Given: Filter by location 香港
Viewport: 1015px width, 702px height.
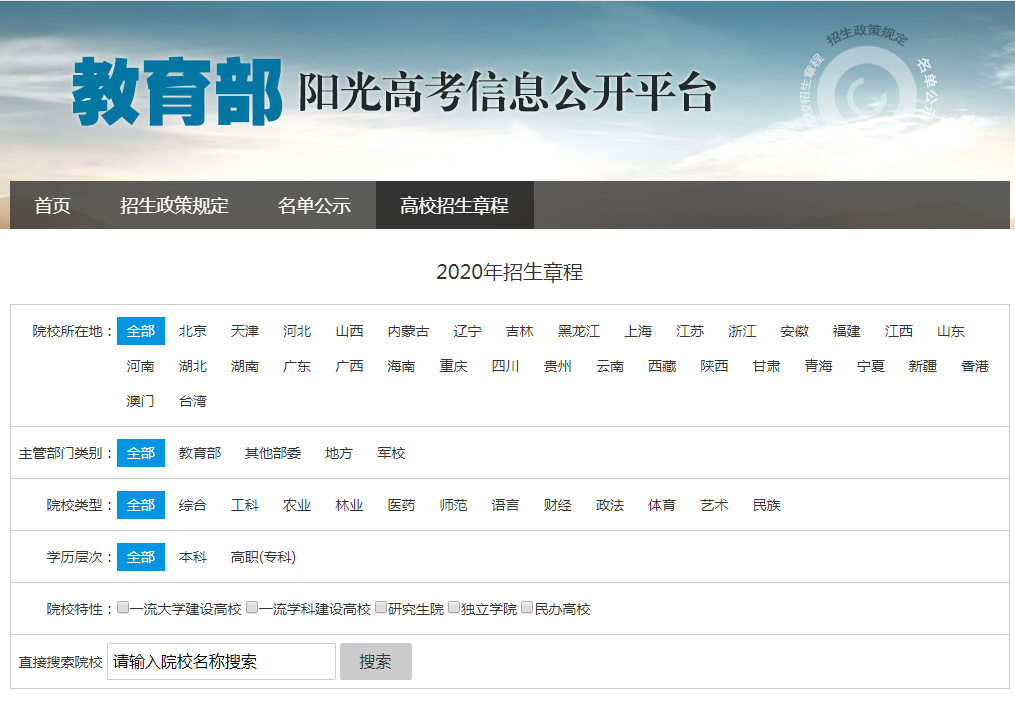Looking at the screenshot, I should click(976, 366).
